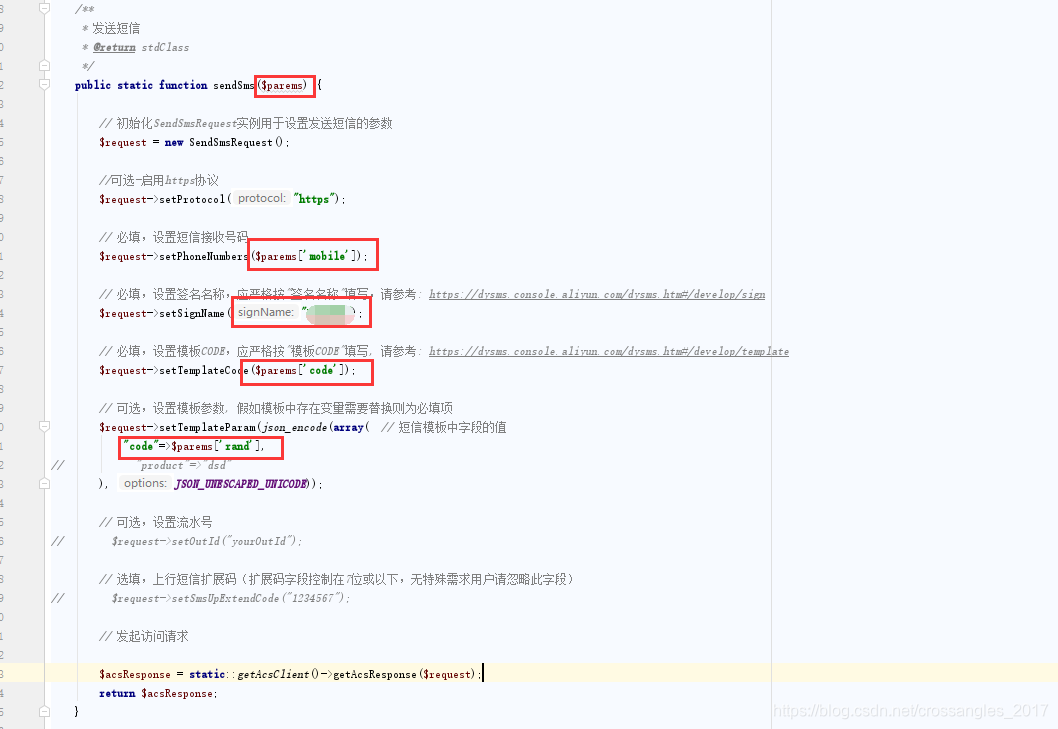The height and width of the screenshot is (729, 1058).
Task: Click the fold end marker at the function's closing brace
Action: (x=45, y=711)
